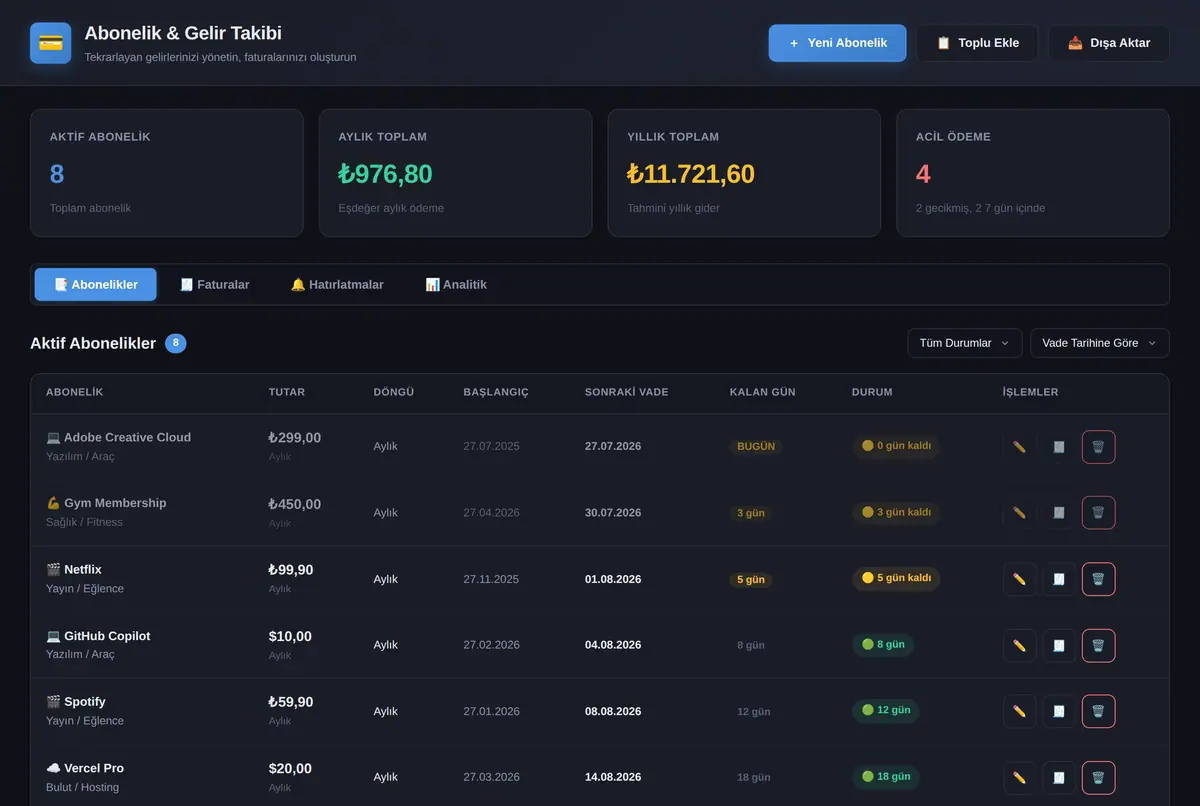Click the due date 04.08.2026

pyautogui.click(x=613, y=645)
